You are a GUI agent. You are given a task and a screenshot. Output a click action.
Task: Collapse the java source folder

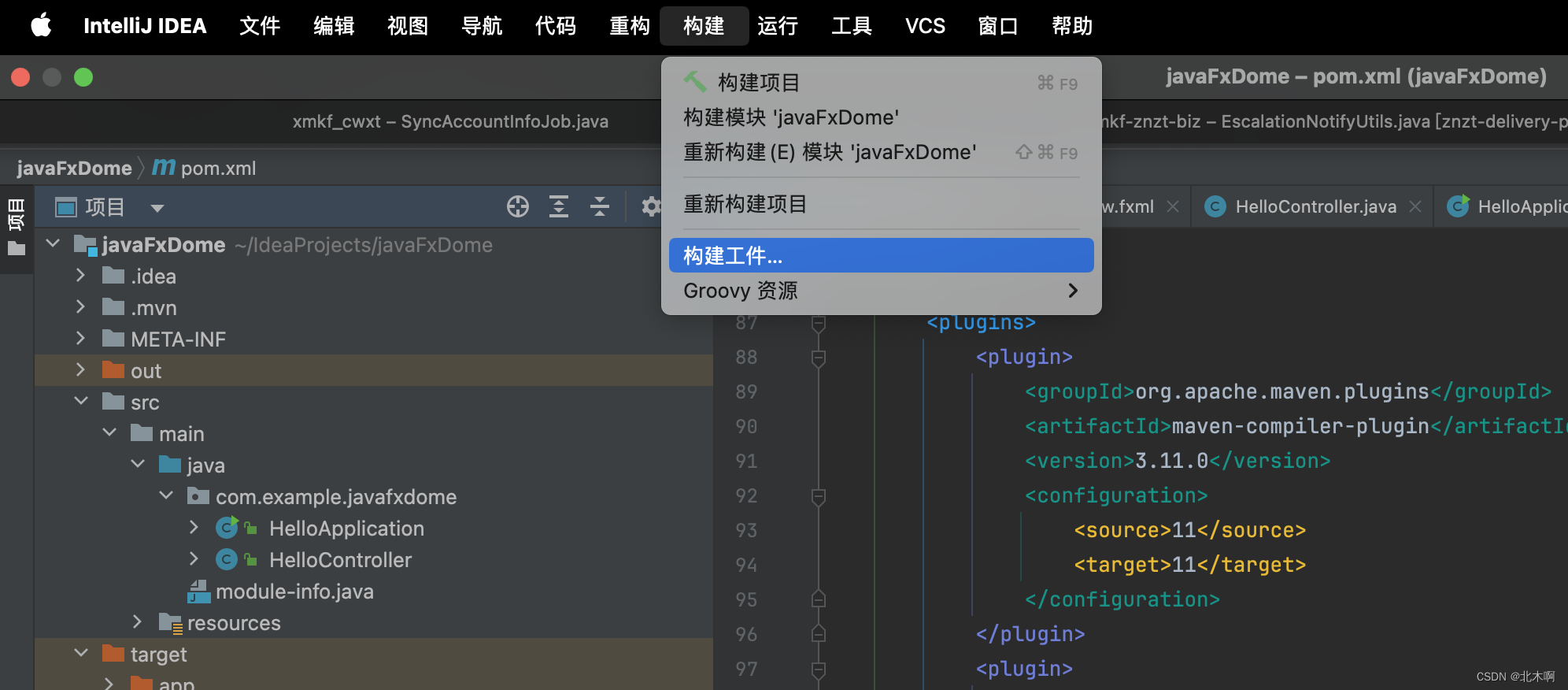[x=138, y=464]
